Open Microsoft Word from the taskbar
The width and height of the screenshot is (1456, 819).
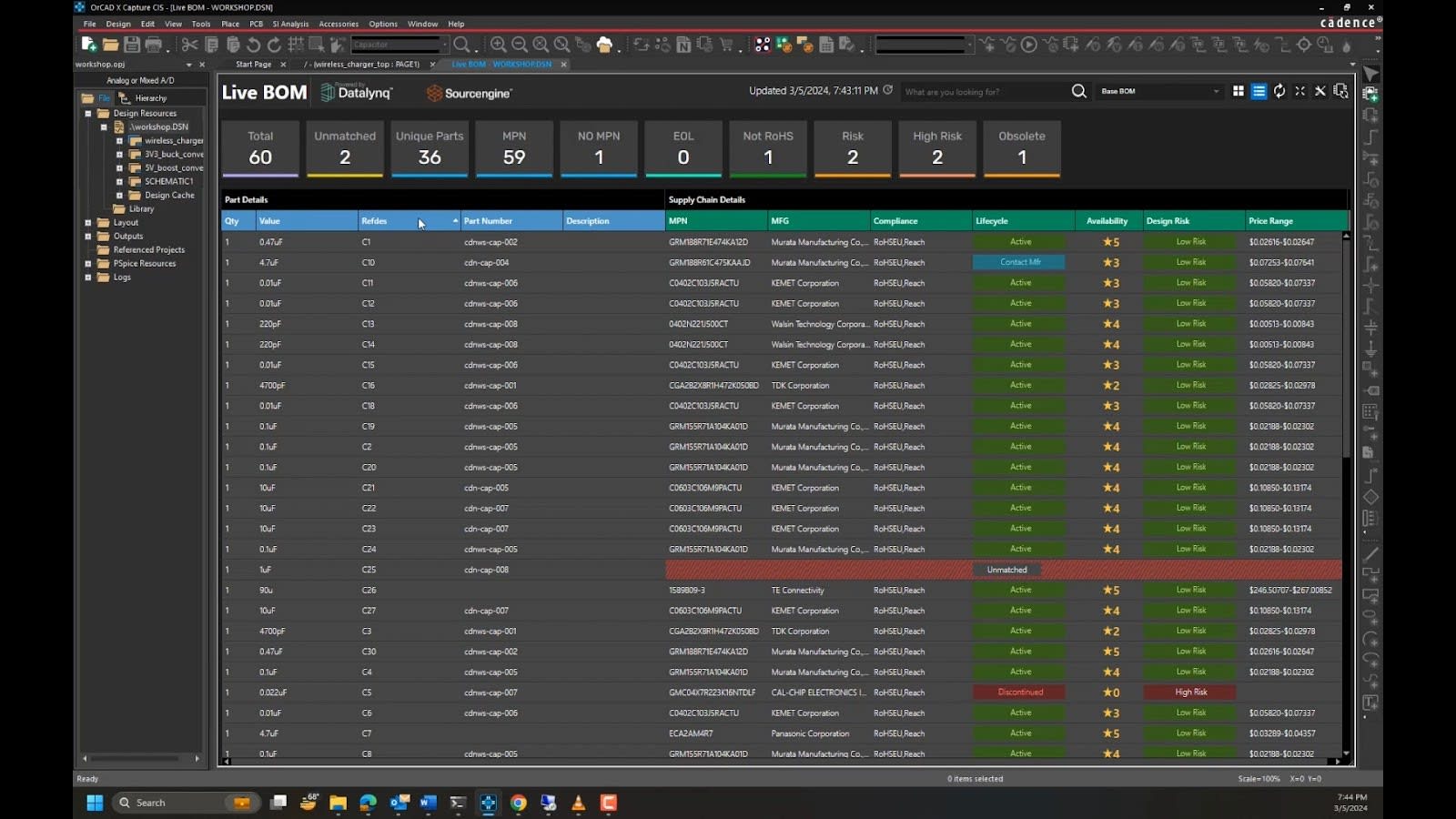(428, 803)
